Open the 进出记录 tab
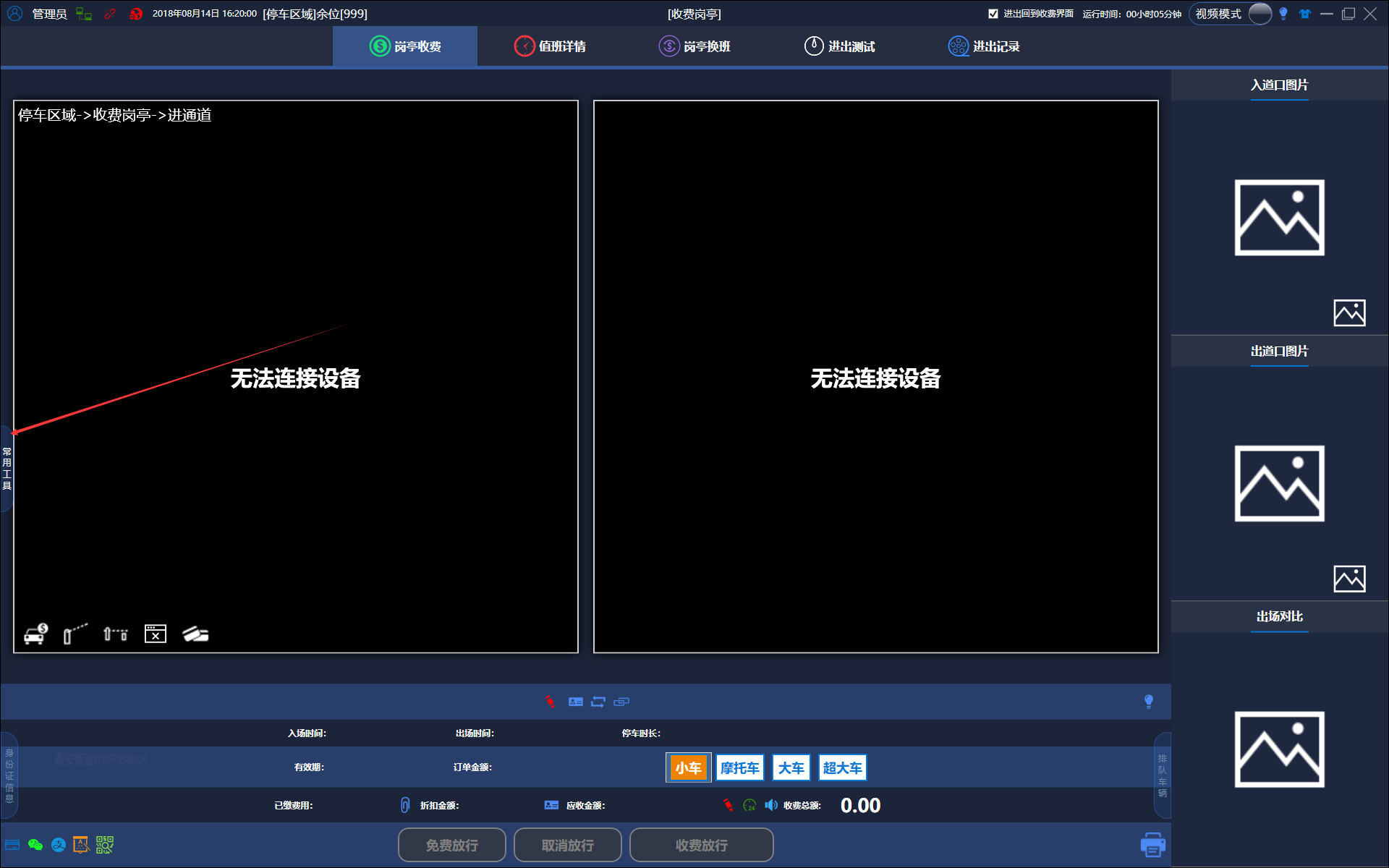This screenshot has width=1389, height=868. click(984, 46)
